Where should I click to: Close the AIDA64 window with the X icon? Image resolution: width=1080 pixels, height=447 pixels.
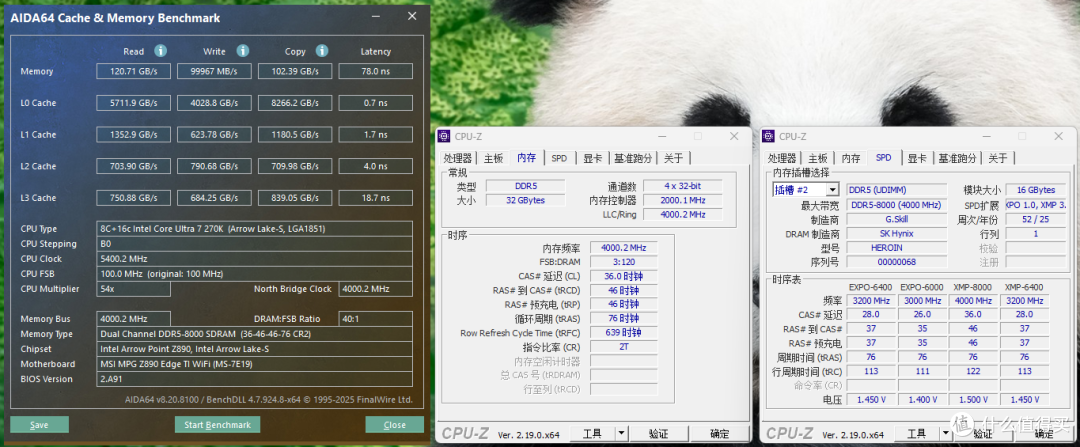(412, 17)
